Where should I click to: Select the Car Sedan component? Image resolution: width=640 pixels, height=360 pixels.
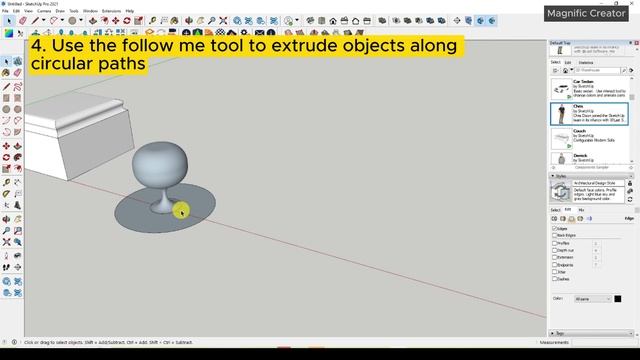589,88
